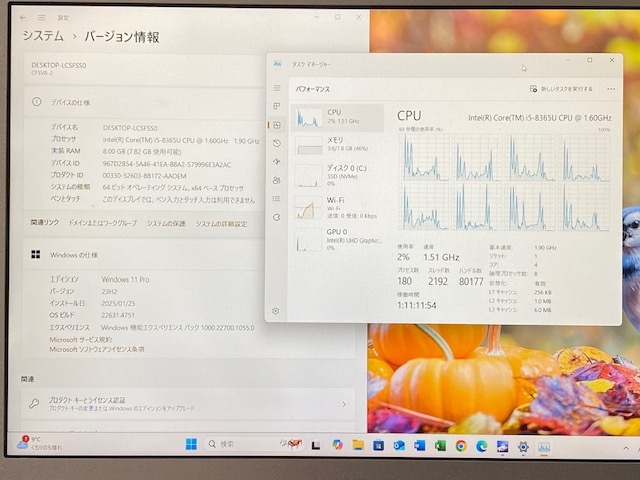
Task: Collapse the Windows の仕様 section
Action: [143, 255]
